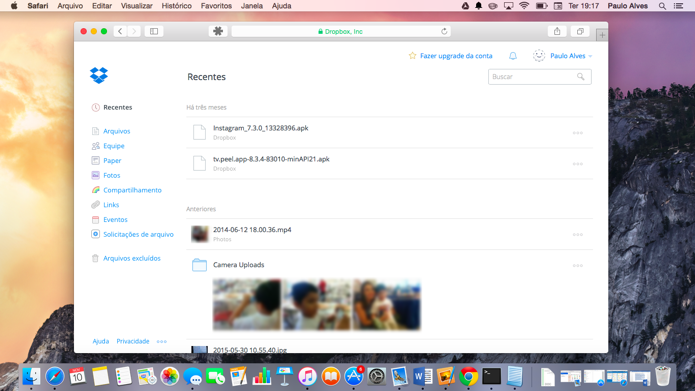Go back in Safari
695x391 pixels.
pos(120,31)
